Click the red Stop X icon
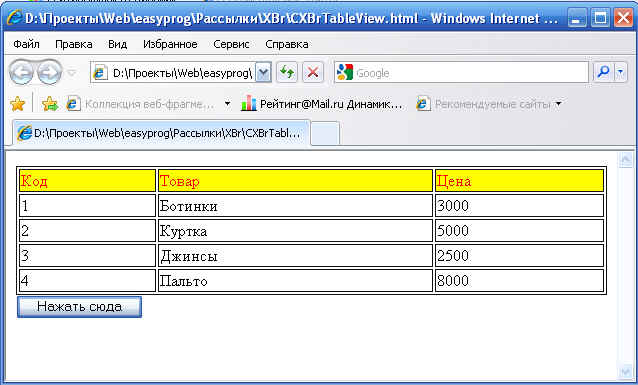Image resolution: width=638 pixels, height=385 pixels. pyautogui.click(x=312, y=73)
